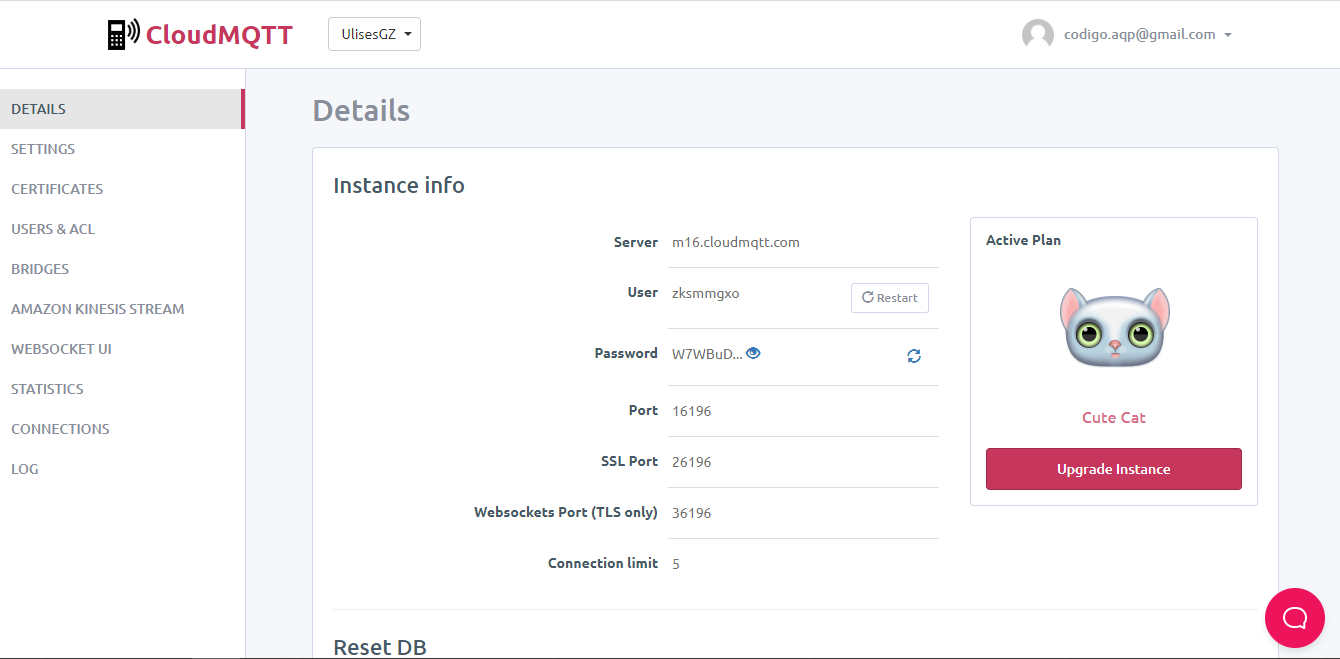
Task: Select DETAILS in the sidebar
Action: [x=122, y=109]
